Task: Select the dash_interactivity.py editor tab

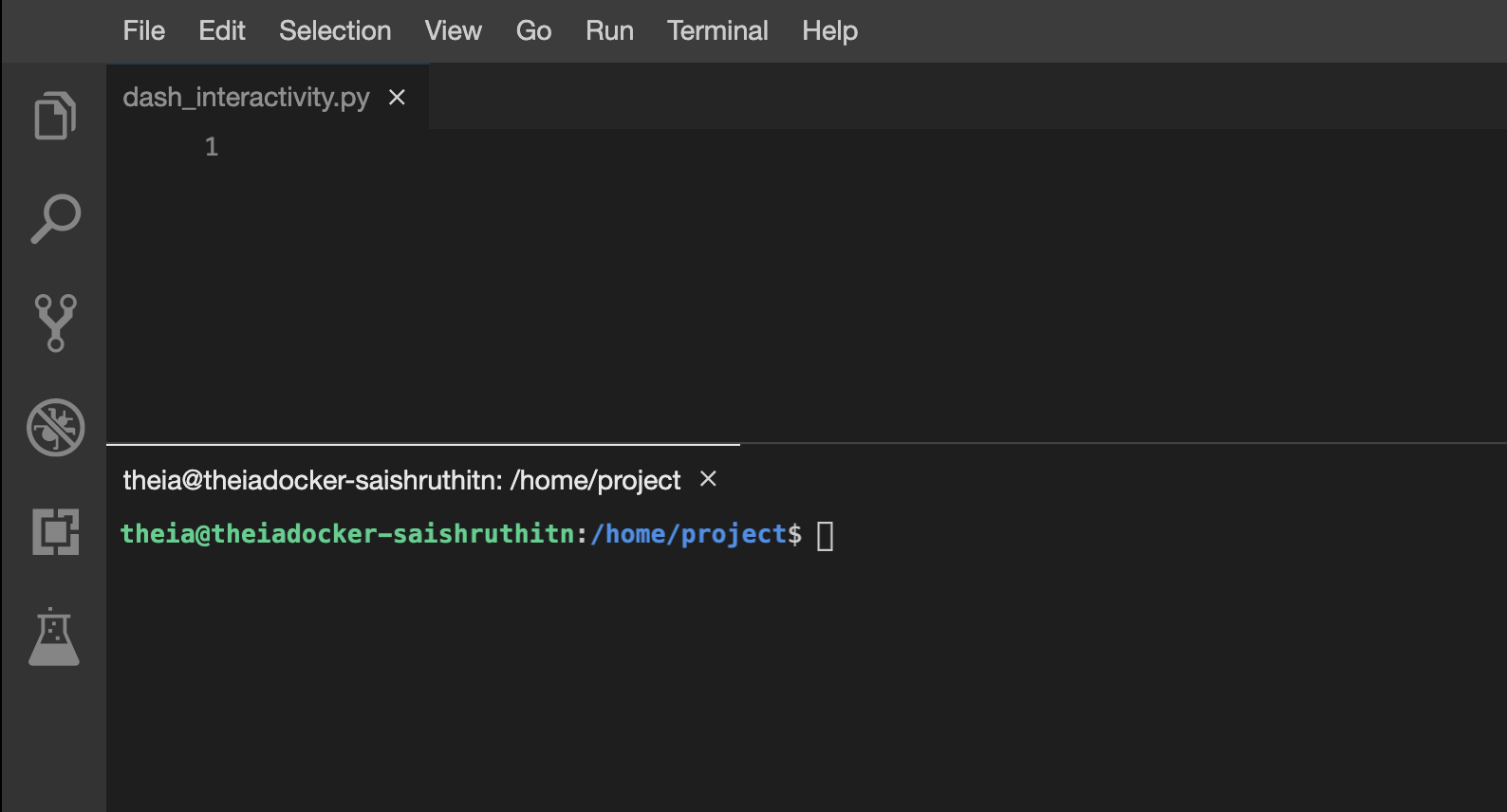Action: click(x=246, y=98)
